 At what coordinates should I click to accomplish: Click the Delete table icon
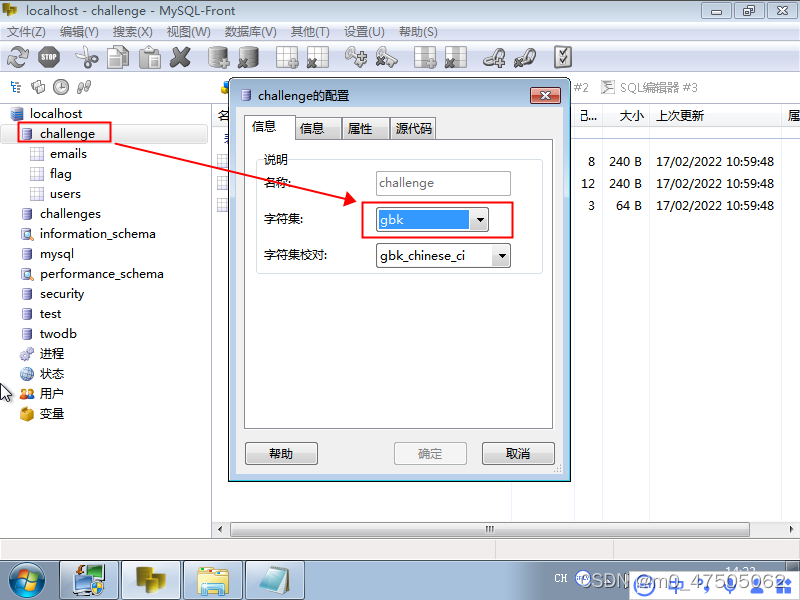pyautogui.click(x=317, y=57)
